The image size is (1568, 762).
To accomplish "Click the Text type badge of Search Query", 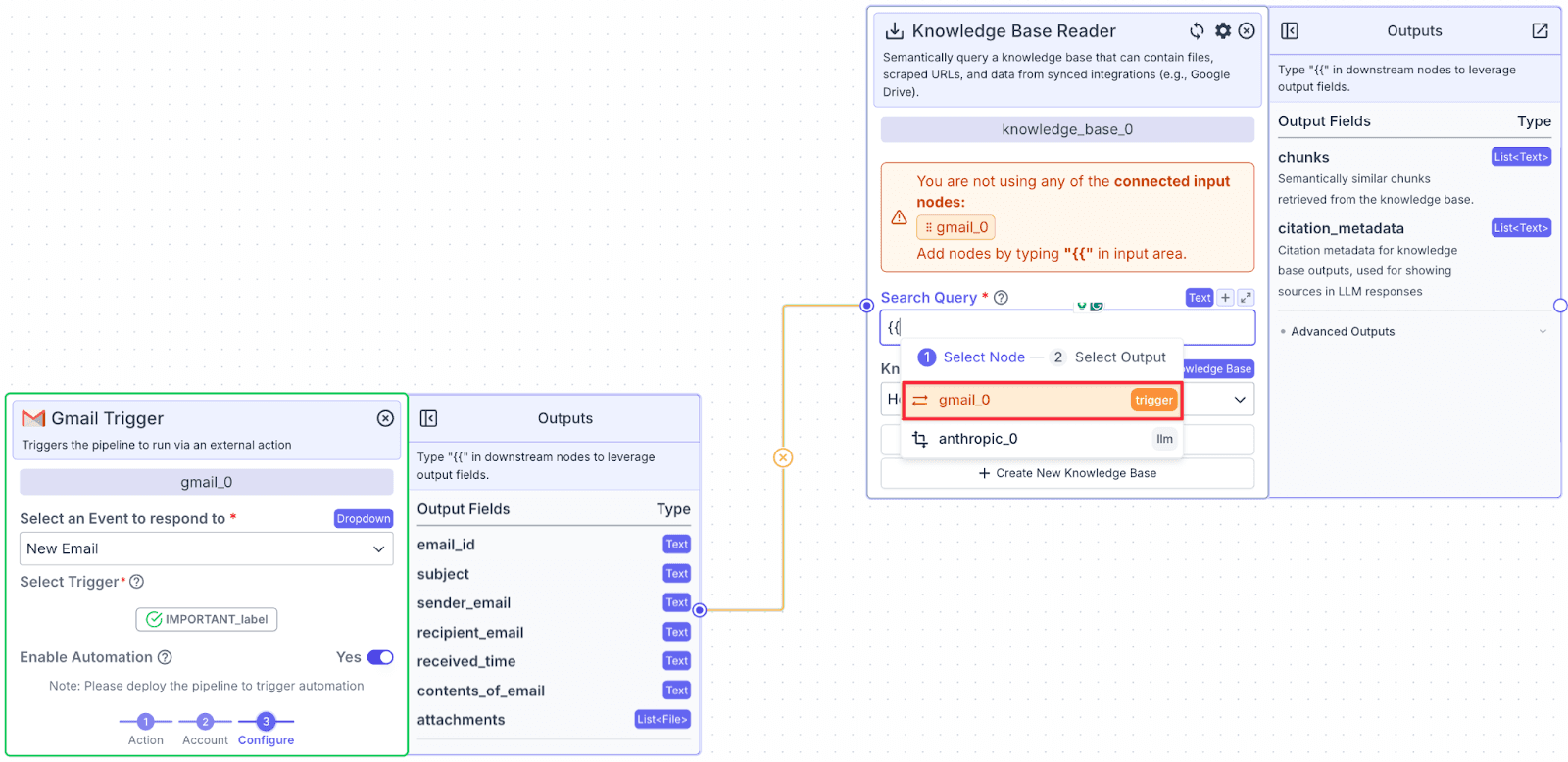I will click(1200, 298).
